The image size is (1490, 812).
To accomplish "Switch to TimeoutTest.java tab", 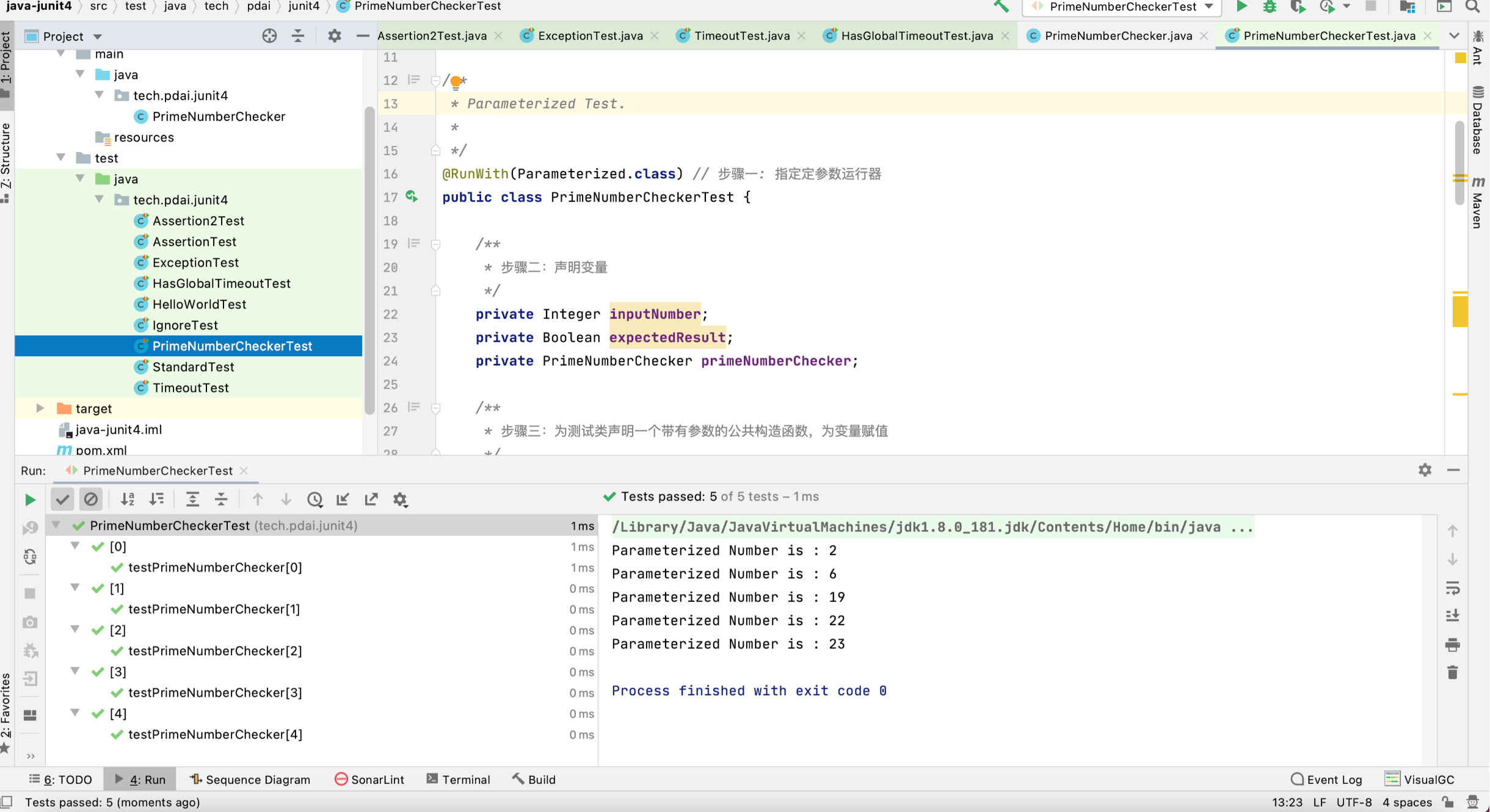I will (741, 36).
